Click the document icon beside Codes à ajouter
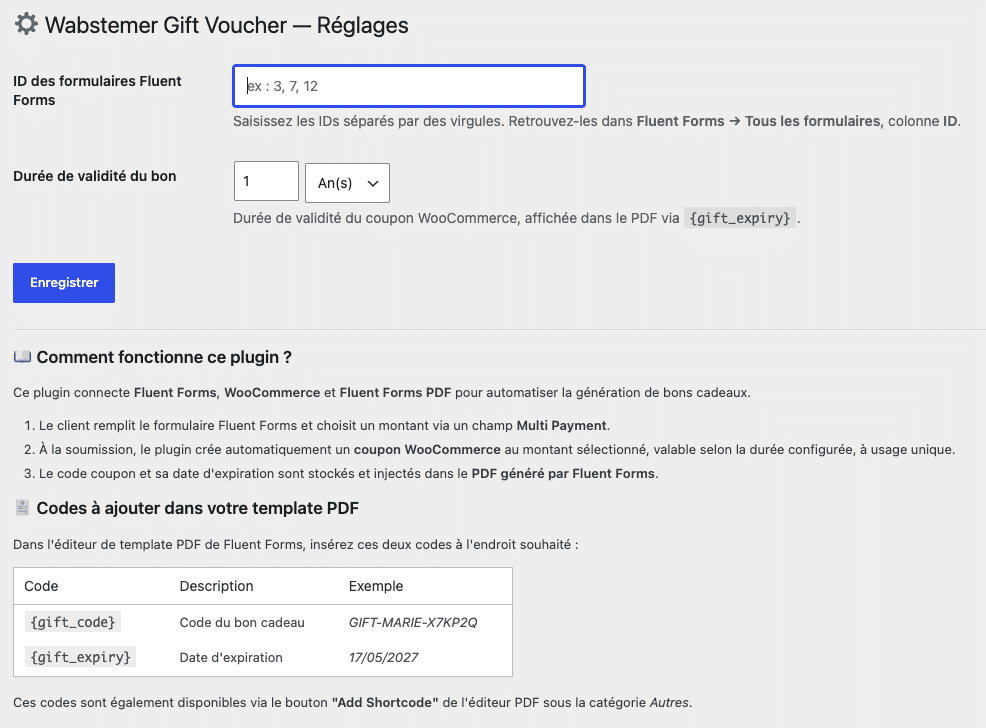 22,508
